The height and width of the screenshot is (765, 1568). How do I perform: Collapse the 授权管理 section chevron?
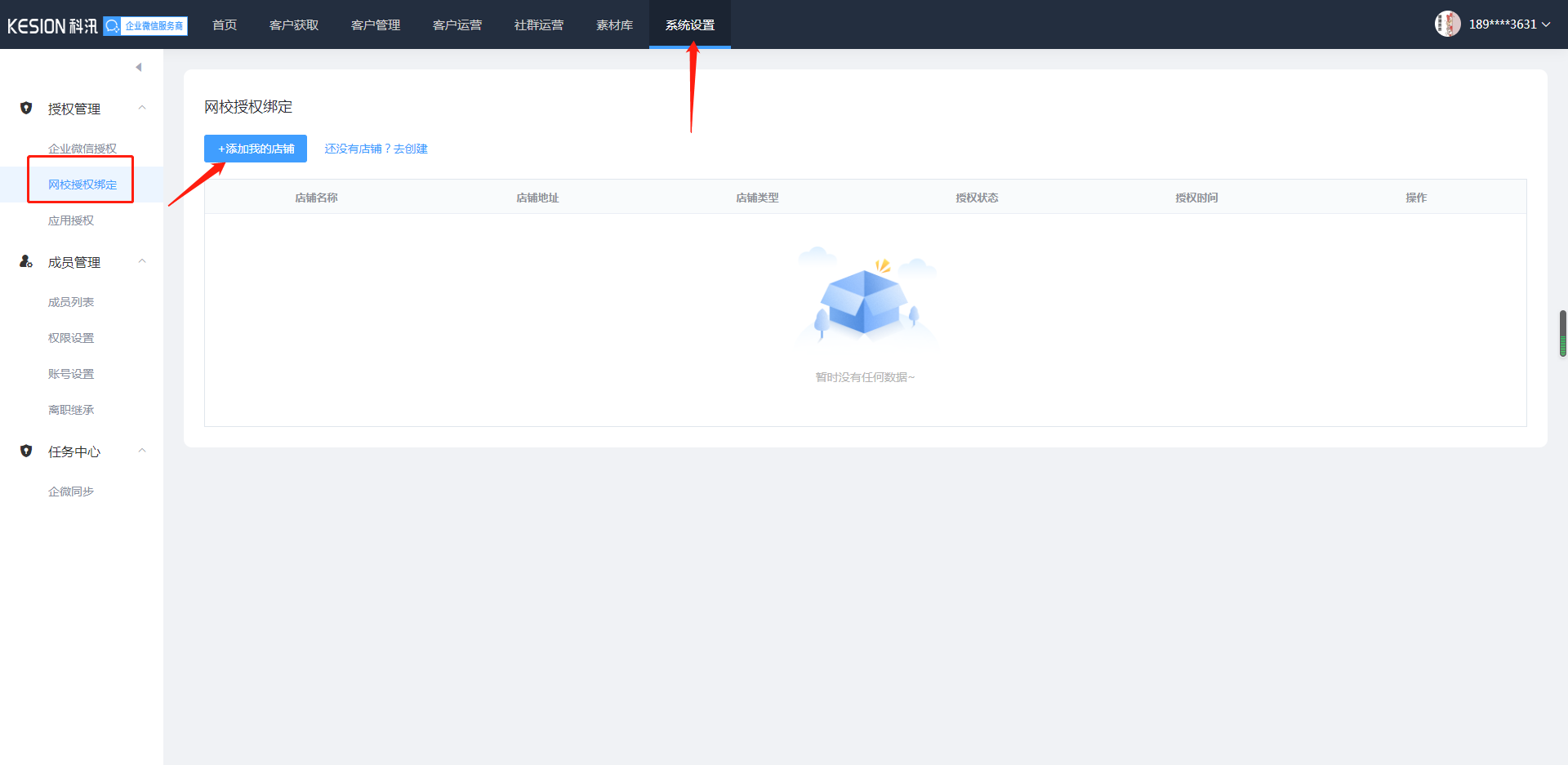[x=142, y=108]
